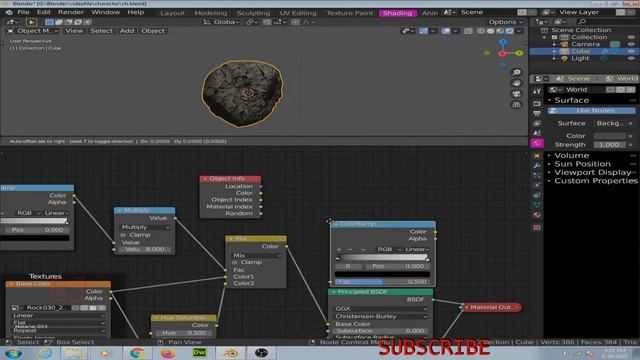Open GGX distribution dropdown in Principled BSDF

pyautogui.click(x=380, y=309)
